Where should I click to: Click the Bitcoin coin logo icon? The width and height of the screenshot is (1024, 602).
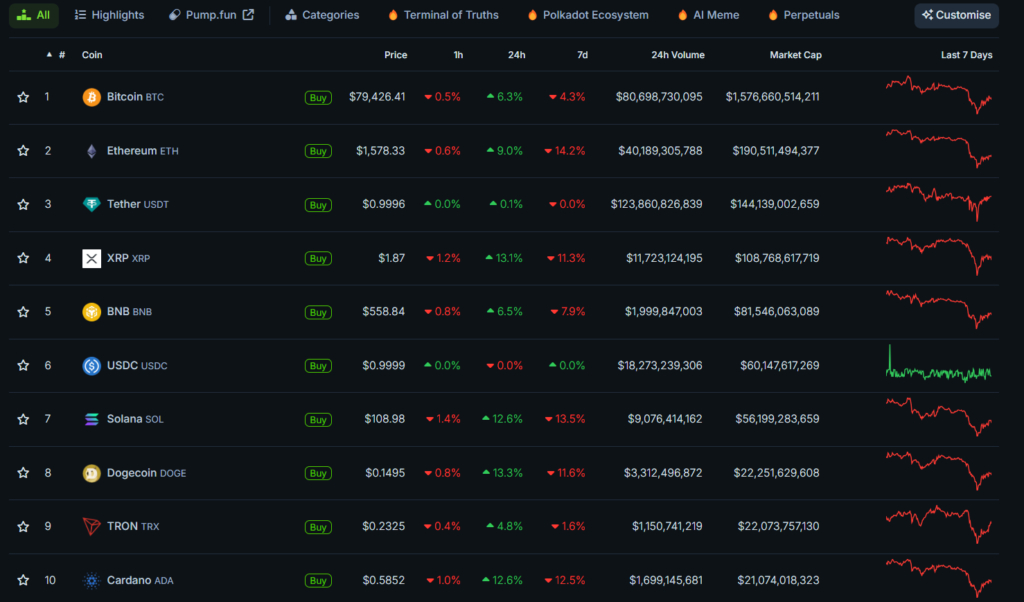91,97
